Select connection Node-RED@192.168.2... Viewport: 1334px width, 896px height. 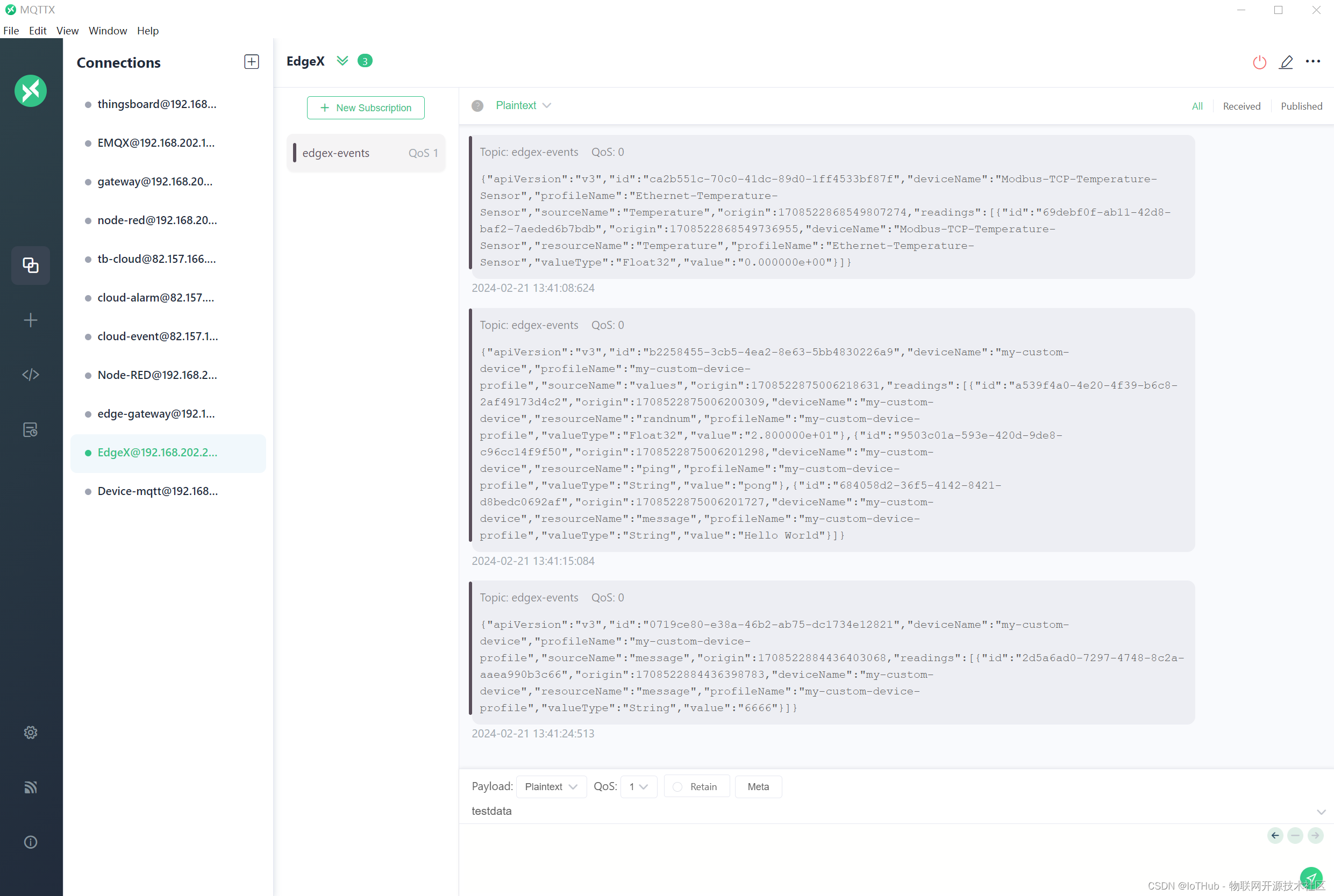pos(168,375)
